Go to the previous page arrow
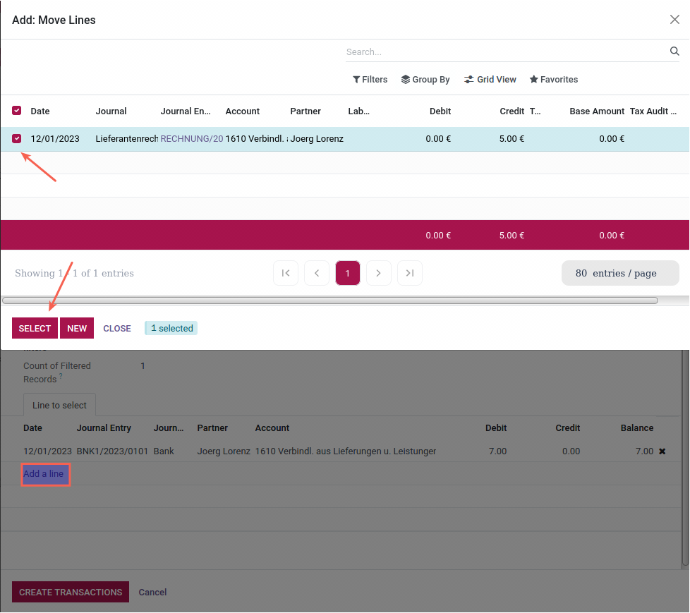This screenshot has height=613, width=690. click(317, 273)
